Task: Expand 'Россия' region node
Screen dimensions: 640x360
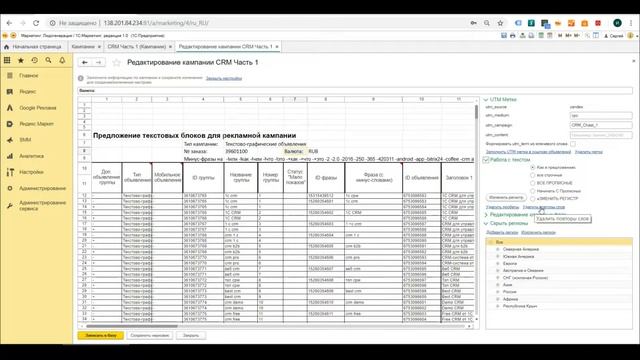Action: tap(498, 292)
